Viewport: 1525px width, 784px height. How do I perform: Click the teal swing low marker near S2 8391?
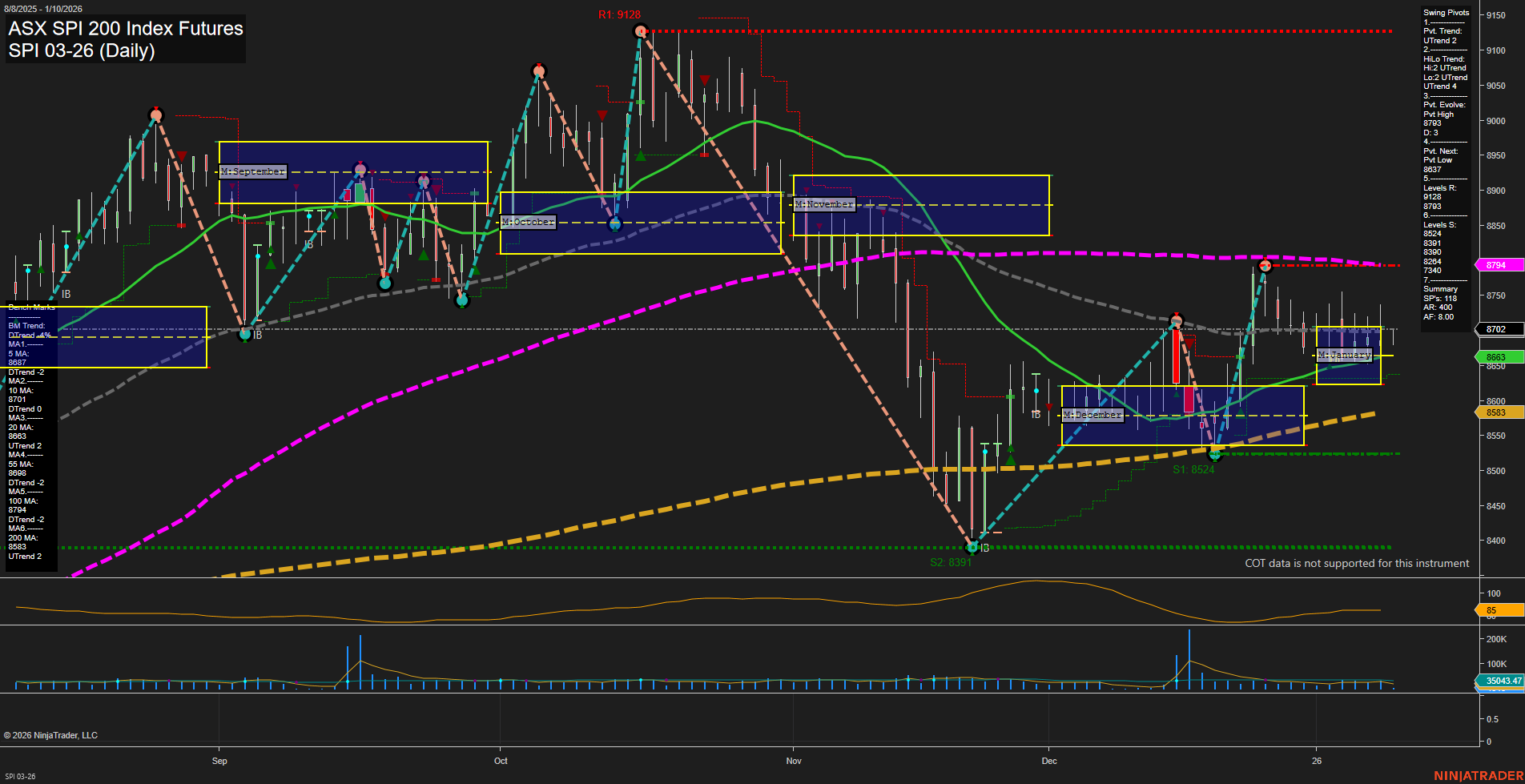(x=972, y=547)
